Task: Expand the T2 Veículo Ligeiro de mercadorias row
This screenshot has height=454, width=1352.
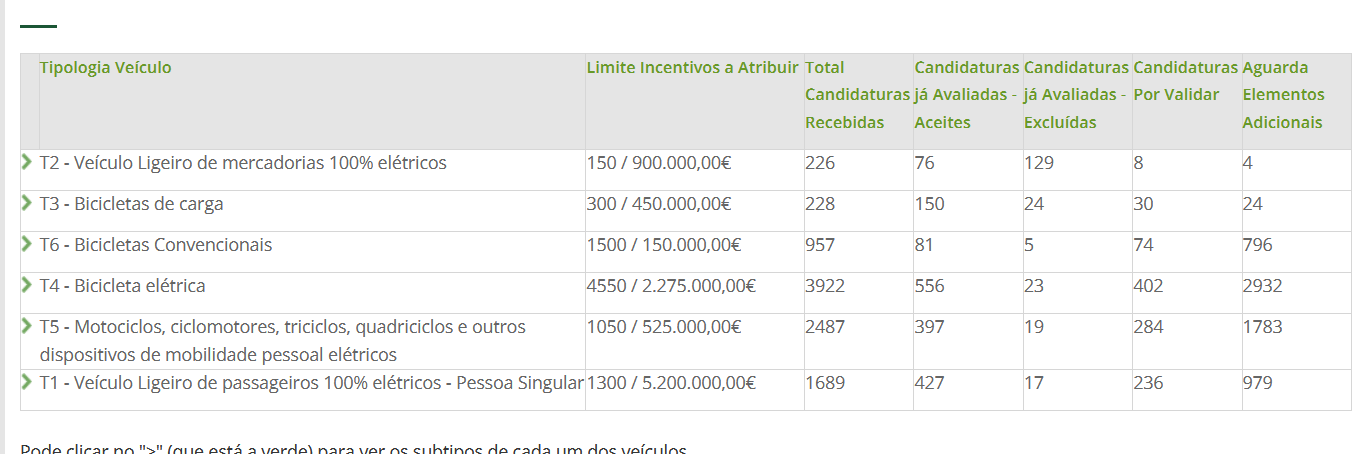Action: (27, 161)
